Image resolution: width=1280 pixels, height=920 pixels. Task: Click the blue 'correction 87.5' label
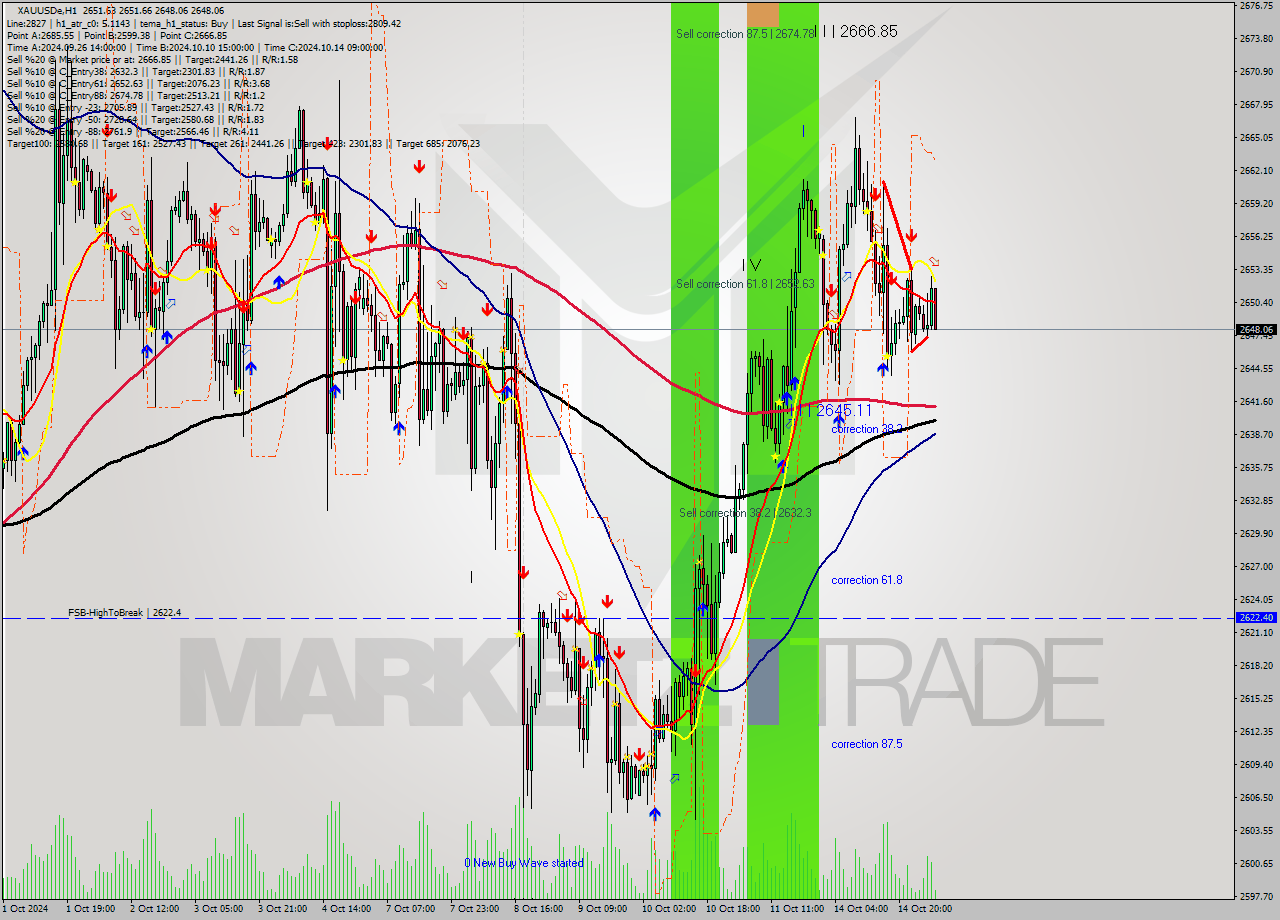pos(867,744)
